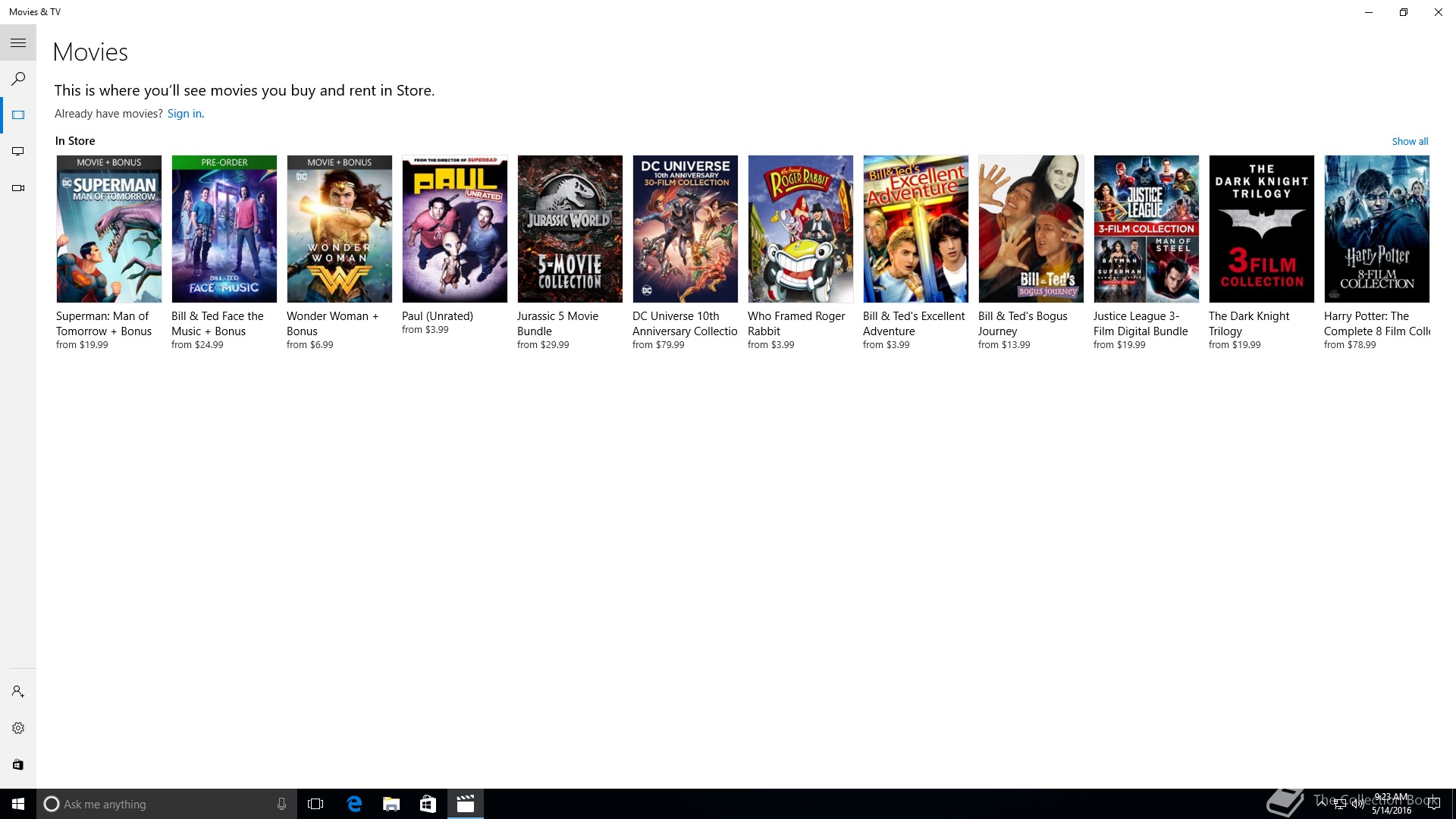This screenshot has width=1456, height=819.
Task: Open the Videos camera icon in sidebar
Action: [x=18, y=188]
